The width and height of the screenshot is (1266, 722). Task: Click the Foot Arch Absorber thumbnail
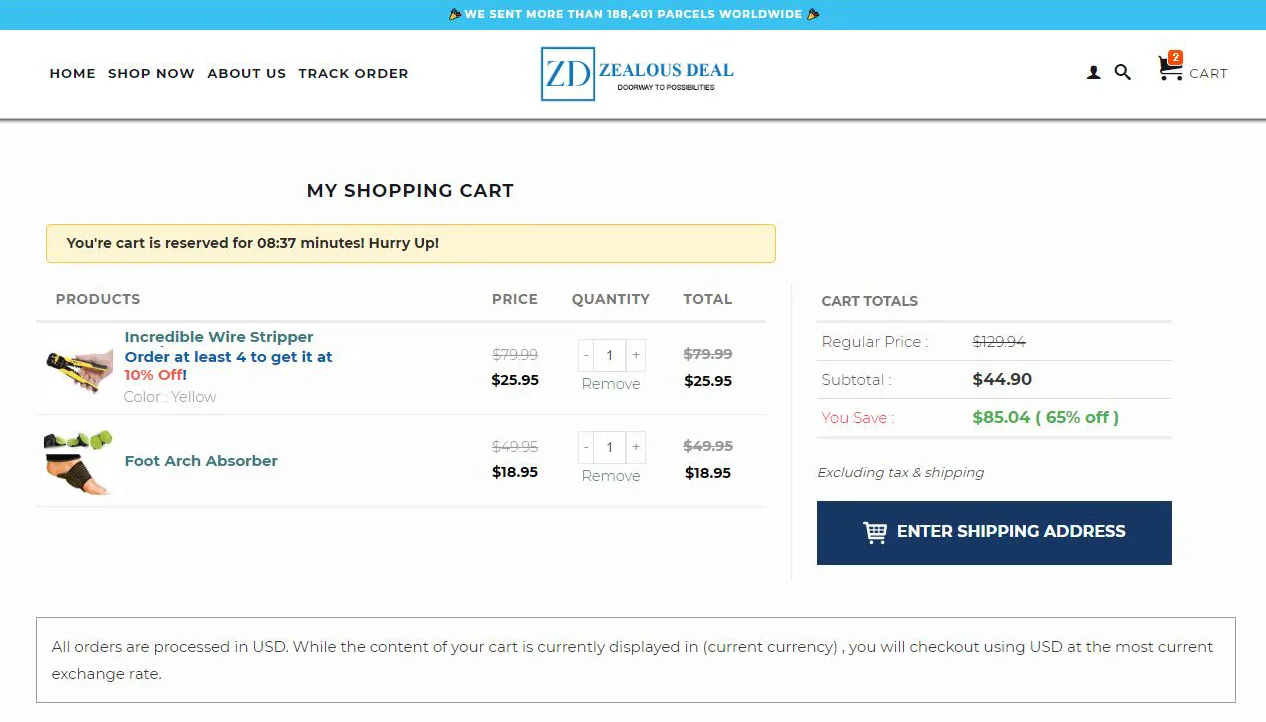pyautogui.click(x=79, y=461)
